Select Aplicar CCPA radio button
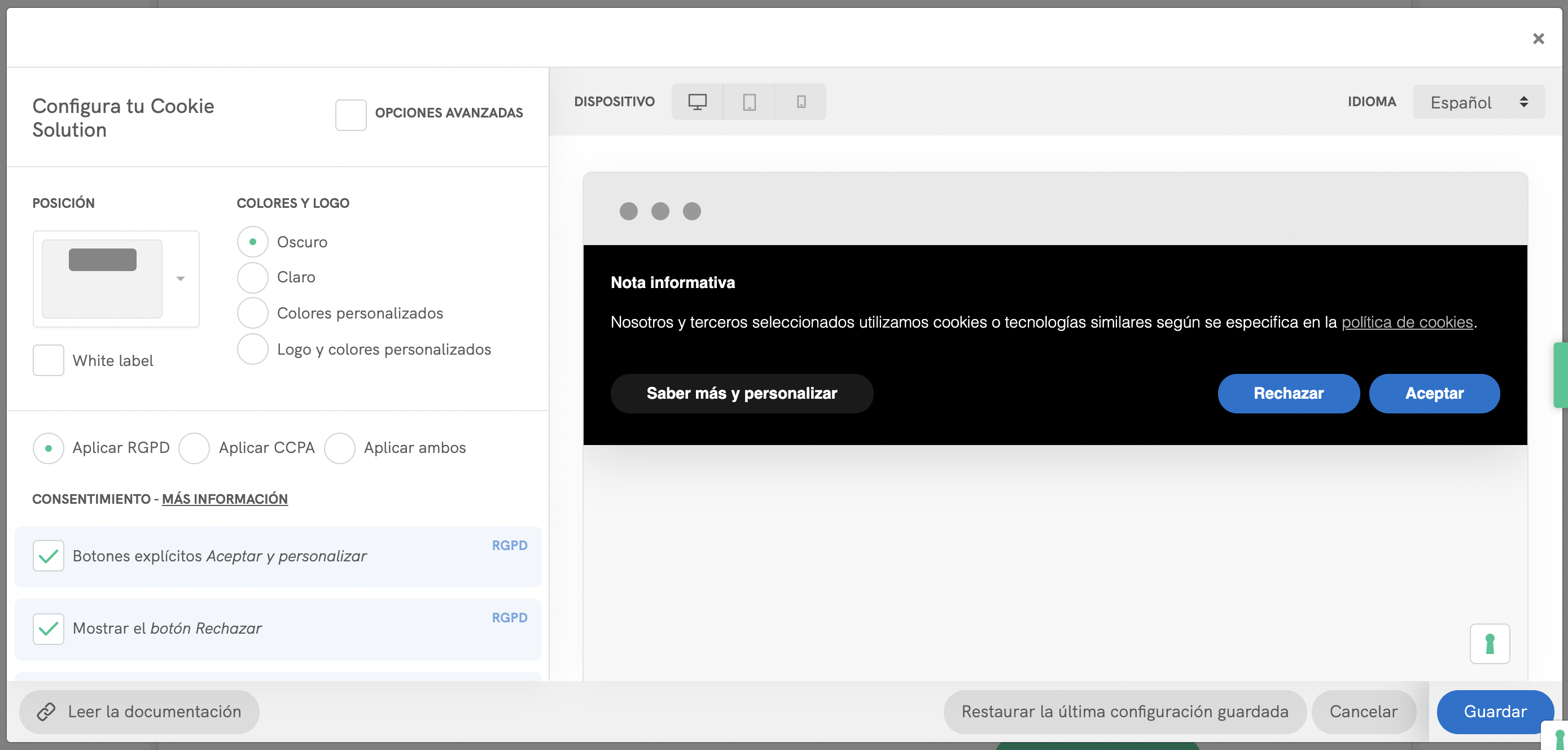The image size is (1568, 750). coord(194,448)
